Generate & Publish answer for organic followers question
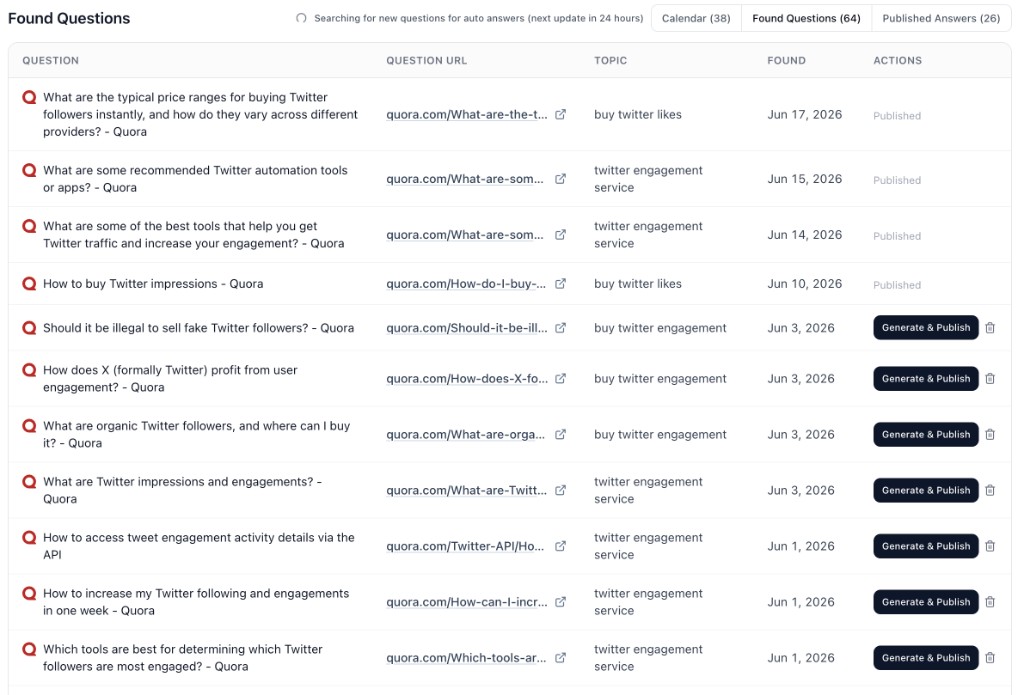Screen dimensions: 1024x695 pos(925,434)
